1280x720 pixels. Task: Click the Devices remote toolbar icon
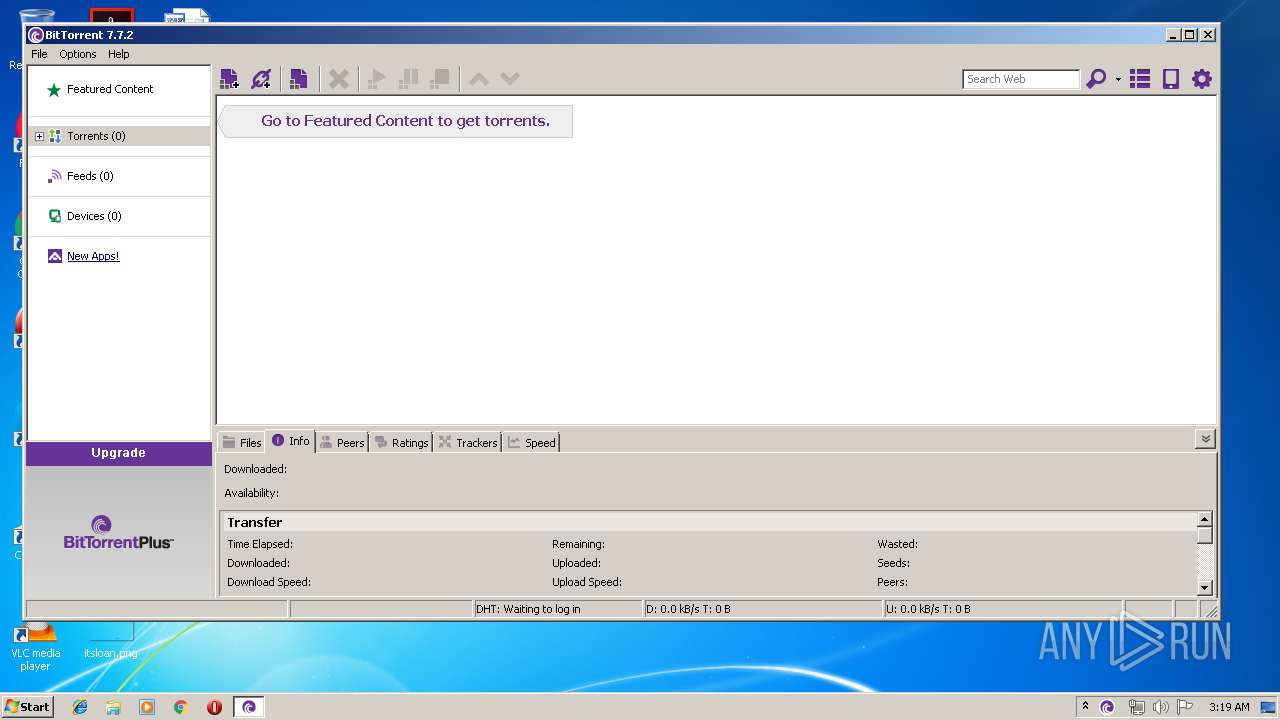[x=1171, y=79]
